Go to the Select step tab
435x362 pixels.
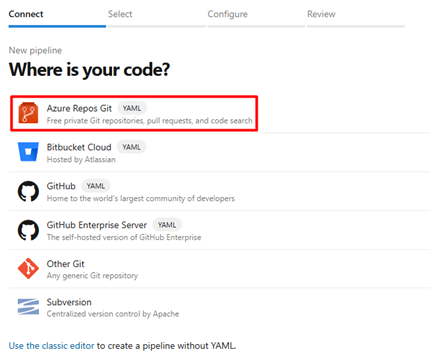tap(157, 17)
